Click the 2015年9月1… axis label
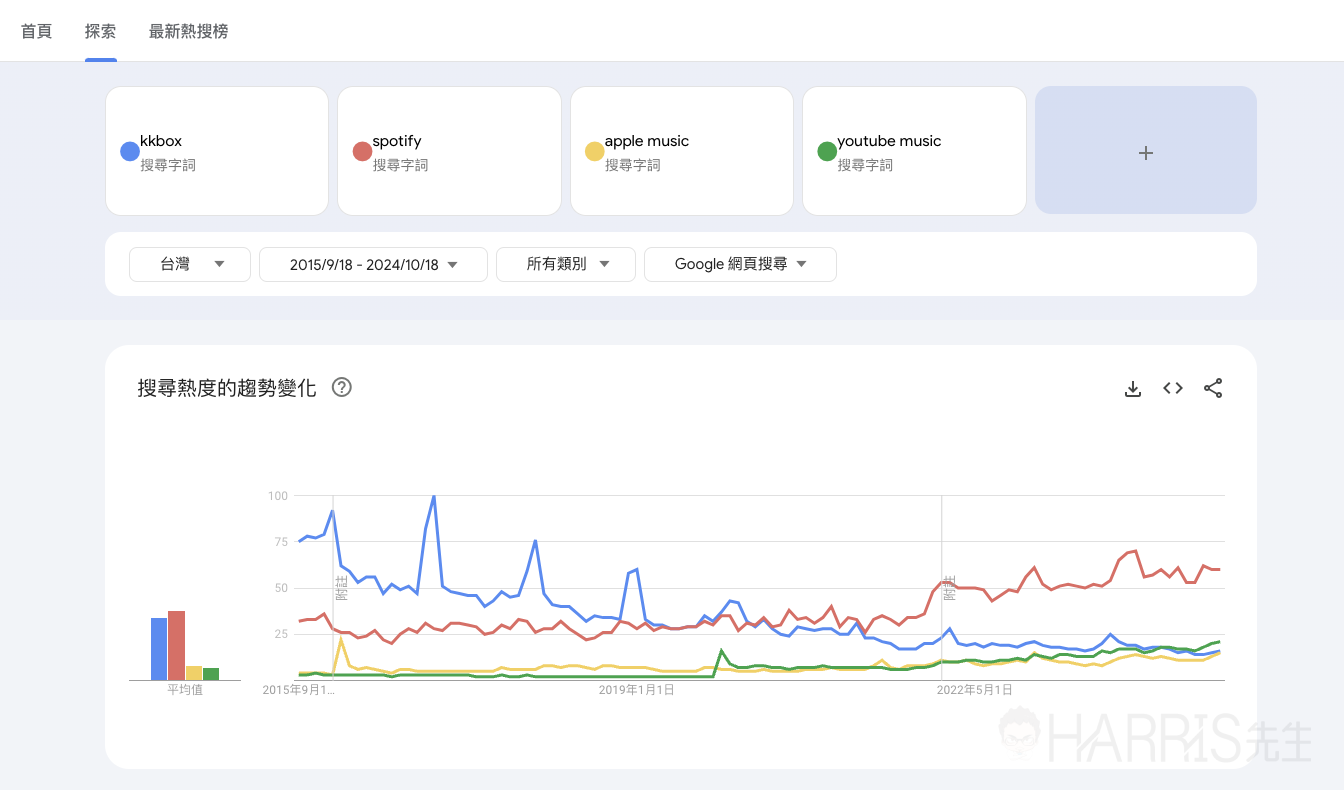Viewport: 1344px width, 790px height. [300, 690]
